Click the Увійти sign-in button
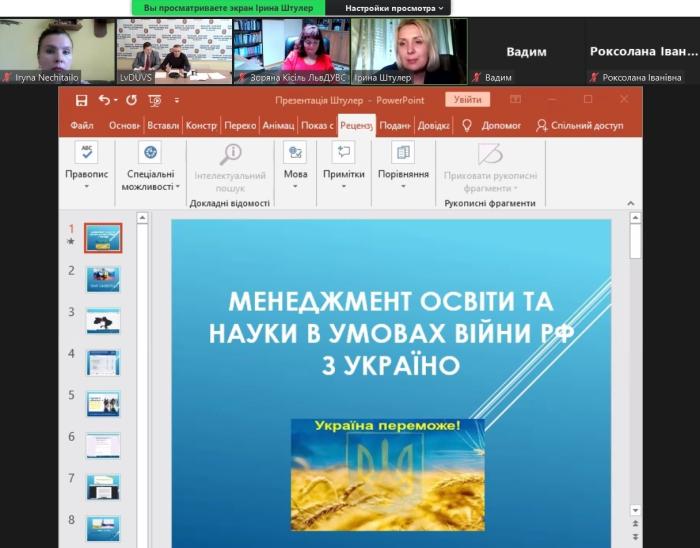This screenshot has width=700, height=548. [467, 100]
